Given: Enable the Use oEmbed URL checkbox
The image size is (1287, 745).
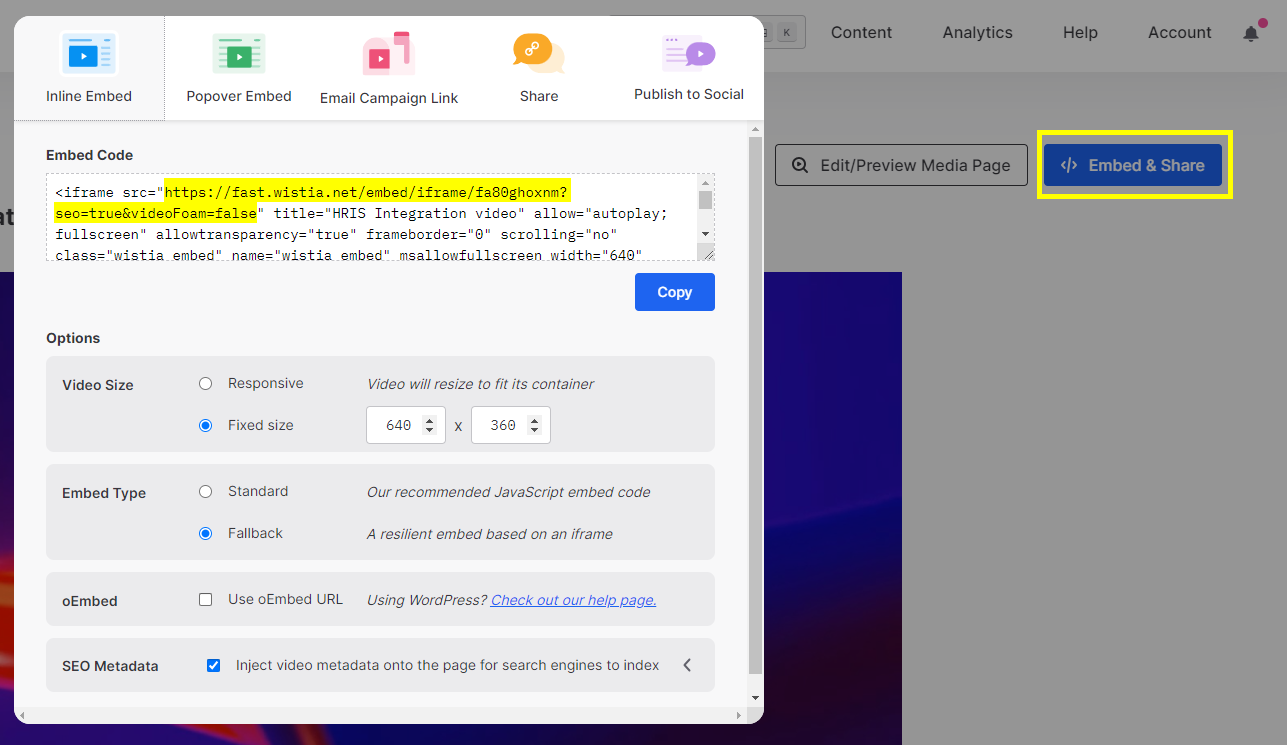Looking at the screenshot, I should pyautogui.click(x=205, y=599).
